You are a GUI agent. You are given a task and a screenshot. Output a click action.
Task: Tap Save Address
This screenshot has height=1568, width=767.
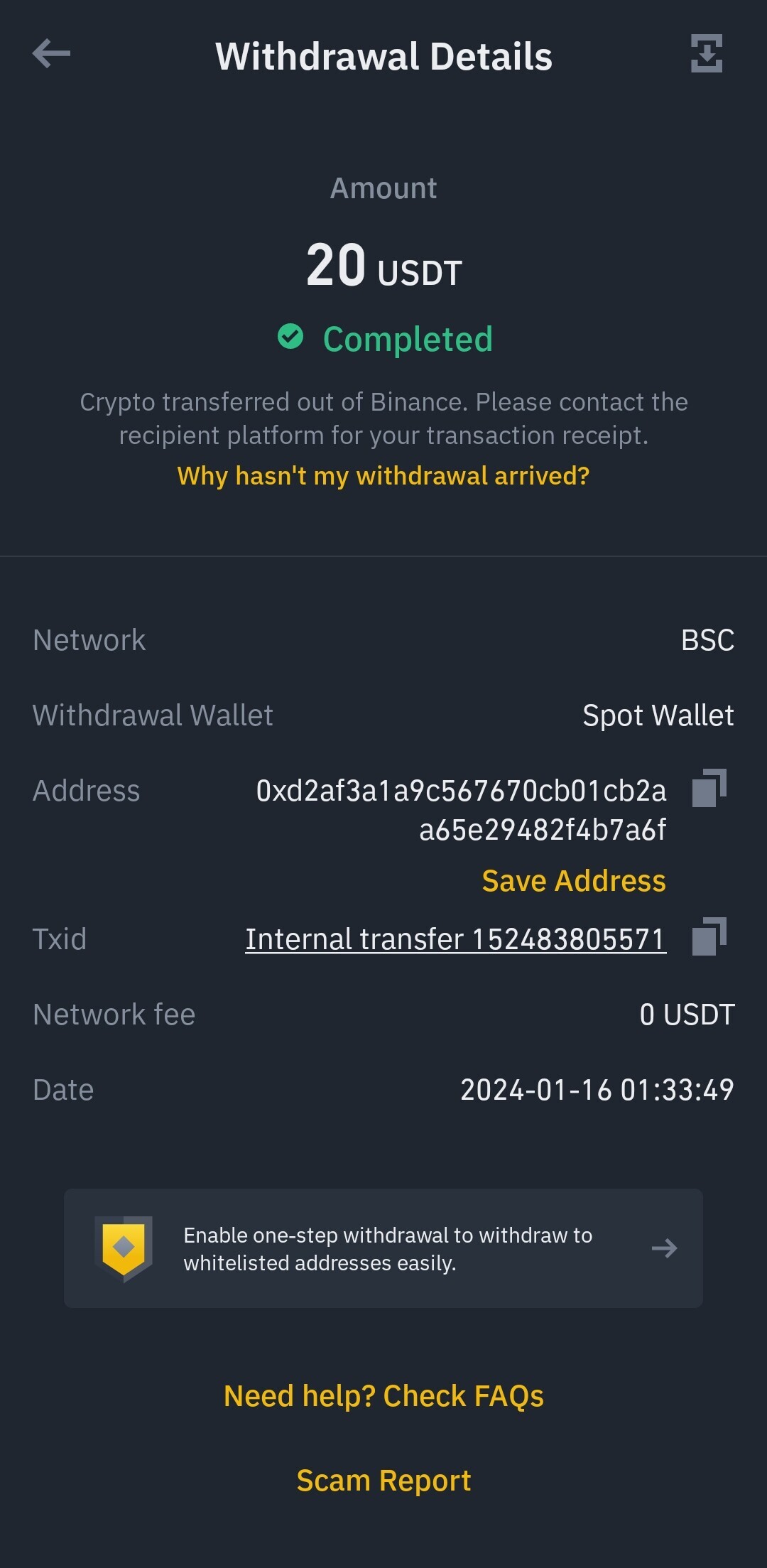(574, 881)
